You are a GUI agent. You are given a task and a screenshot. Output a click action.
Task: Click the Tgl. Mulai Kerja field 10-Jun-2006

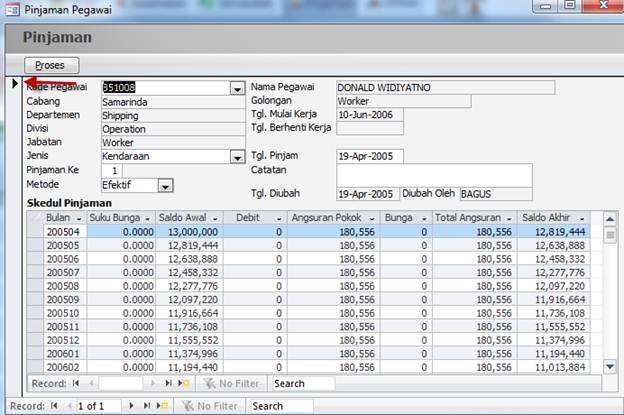[x=370, y=115]
